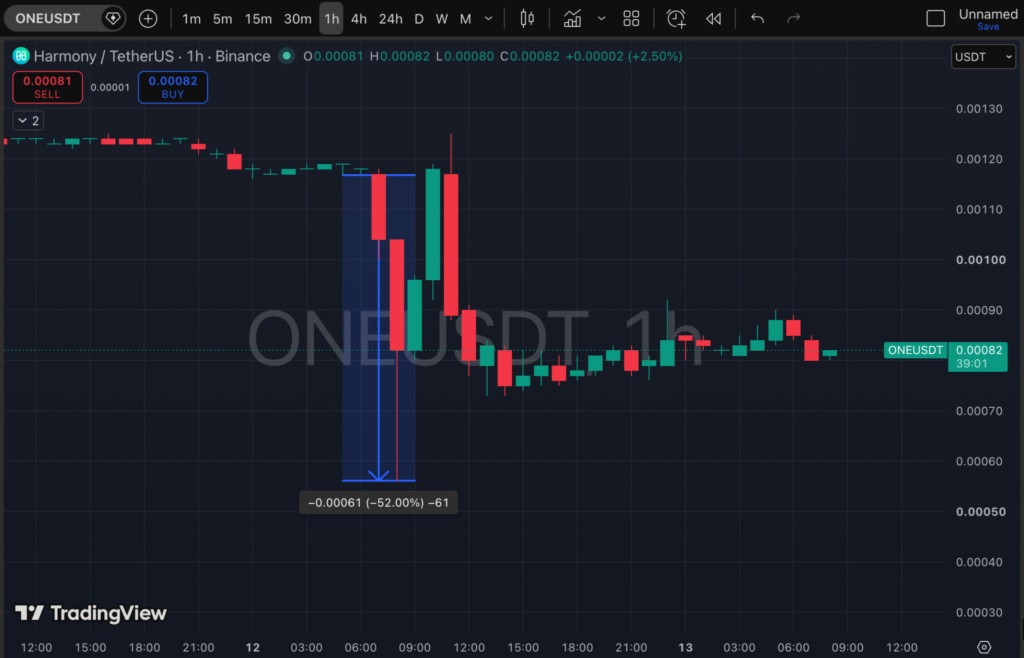Click the ONEUSDT price scale label
The width and height of the screenshot is (1024, 658).
coord(915,350)
